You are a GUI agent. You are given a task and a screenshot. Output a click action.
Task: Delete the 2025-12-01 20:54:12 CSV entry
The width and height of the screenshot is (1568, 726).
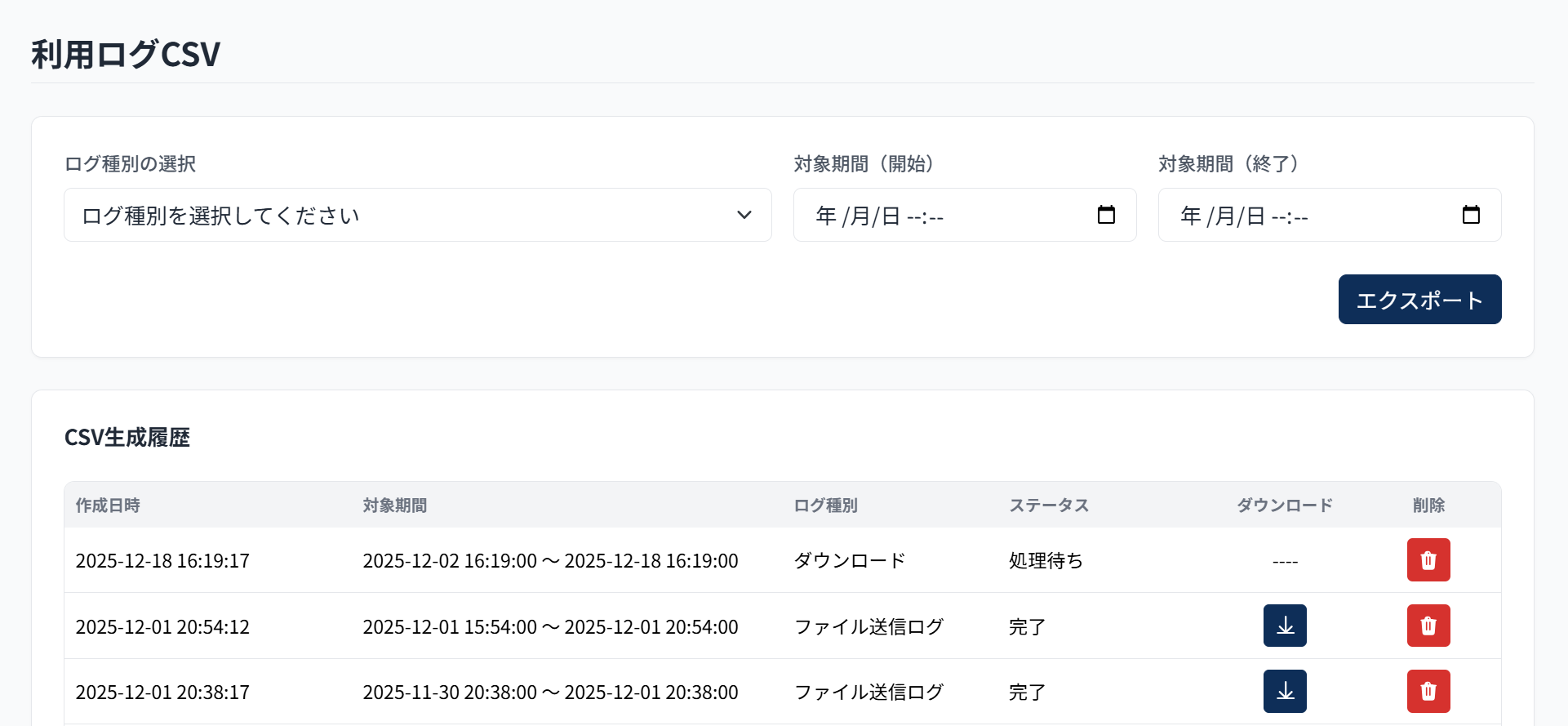tap(1428, 626)
